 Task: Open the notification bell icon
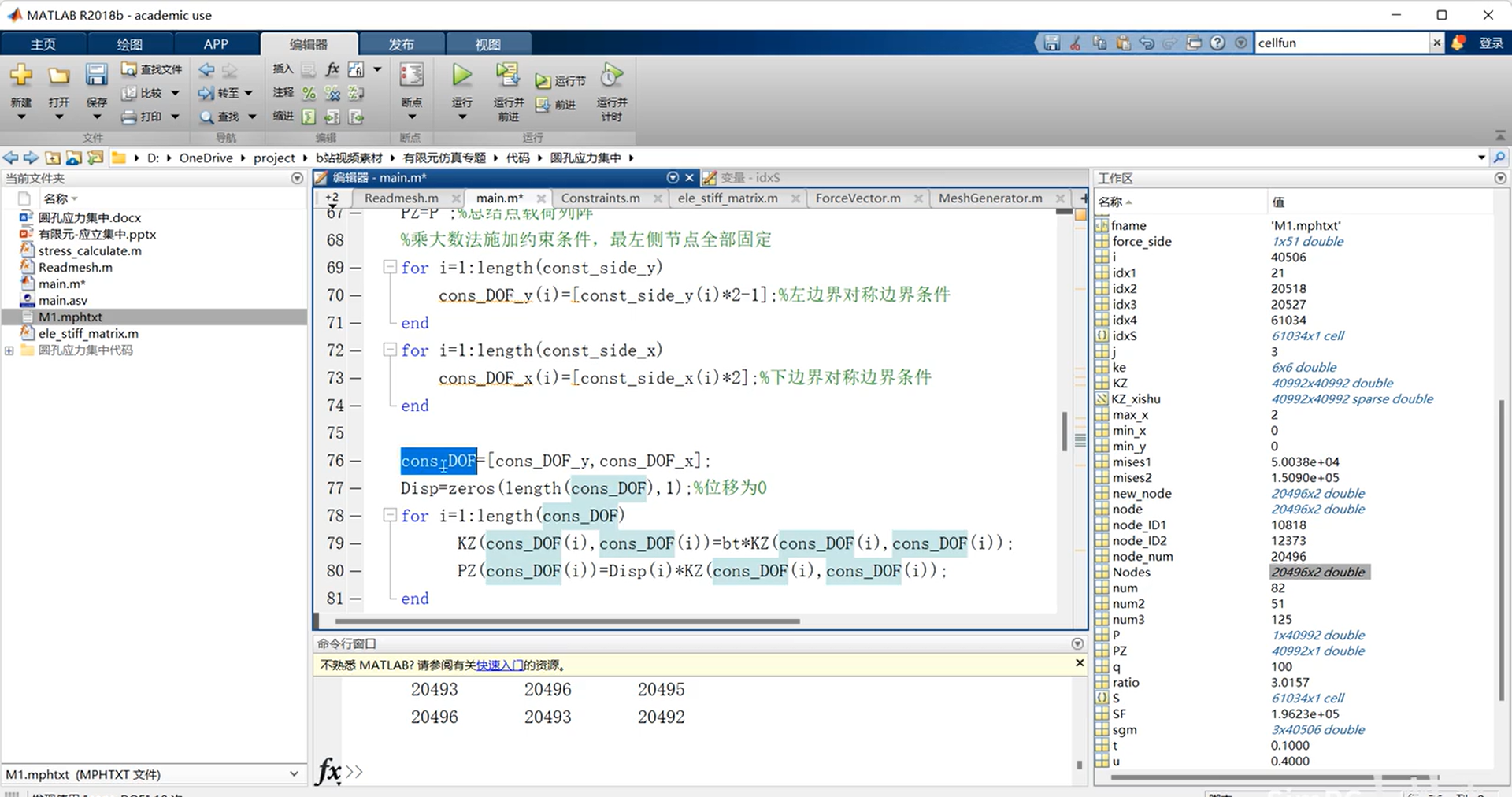click(1458, 43)
